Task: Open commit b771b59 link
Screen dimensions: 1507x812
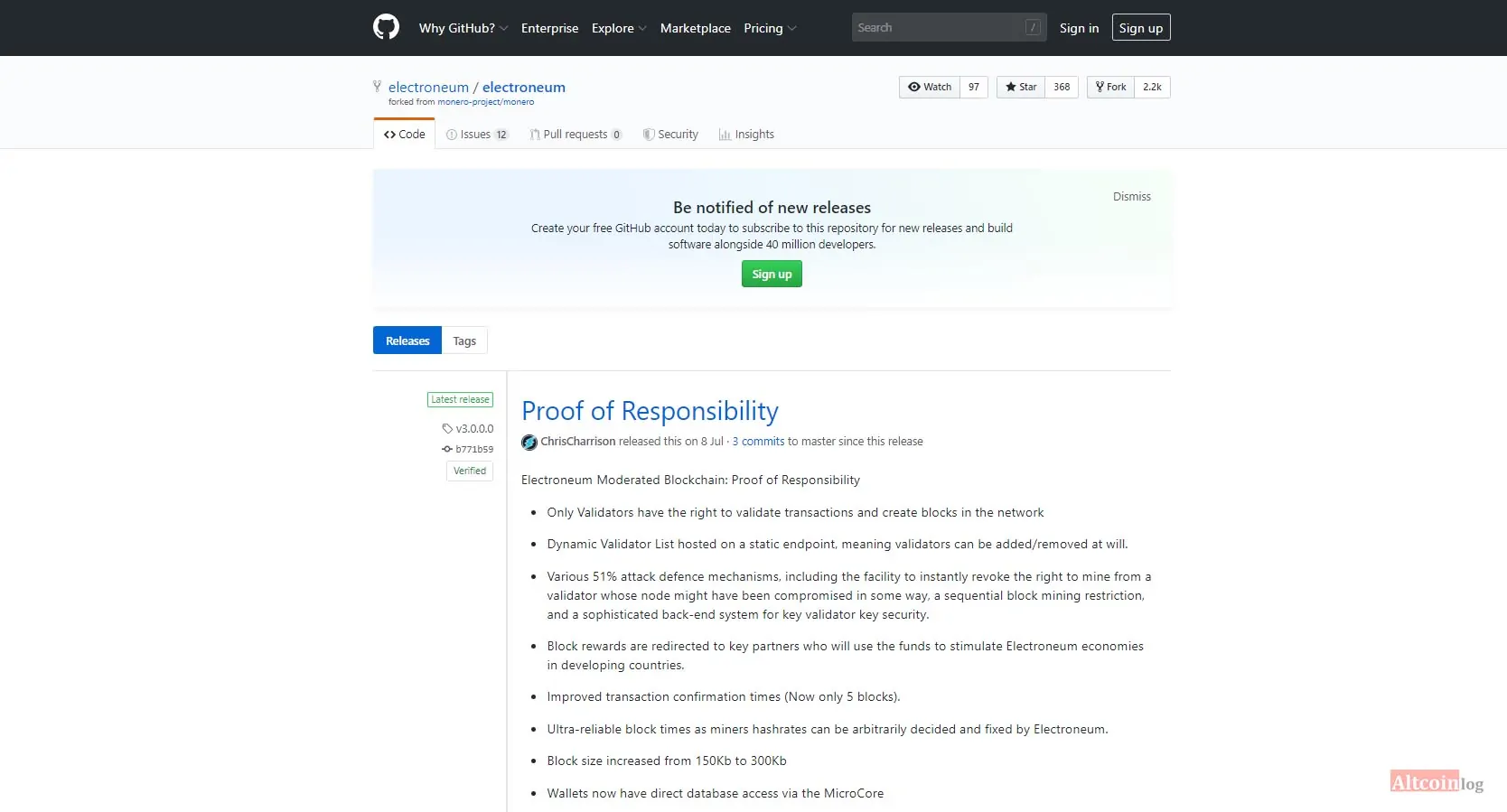Action: 474,449
